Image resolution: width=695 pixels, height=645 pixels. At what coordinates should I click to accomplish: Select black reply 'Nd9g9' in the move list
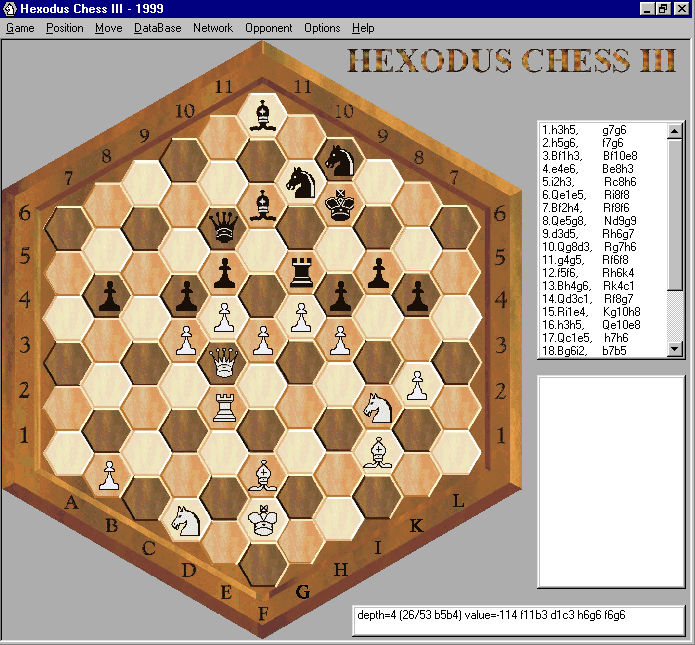pos(620,221)
